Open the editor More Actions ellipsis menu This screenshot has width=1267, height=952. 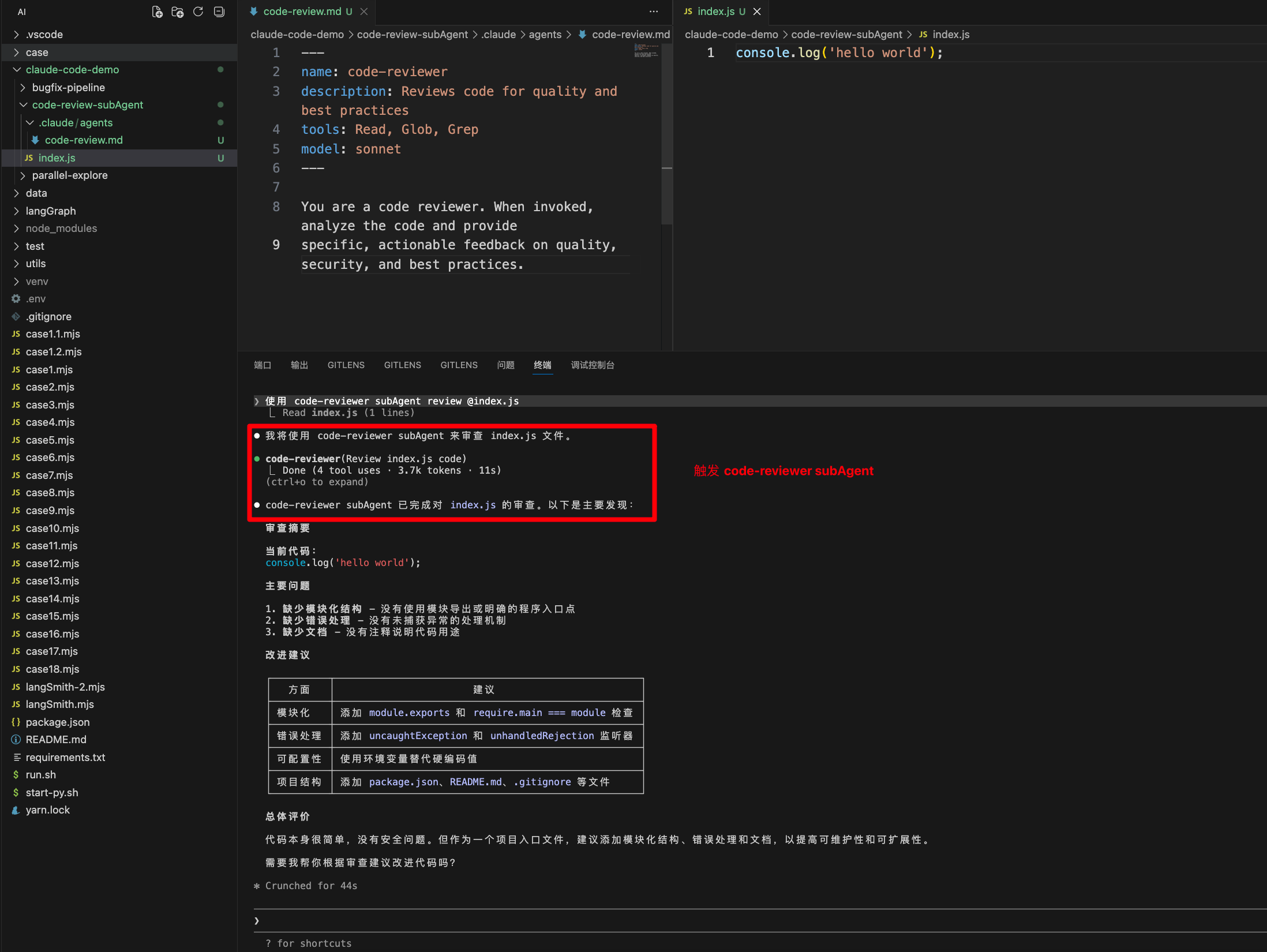653,12
